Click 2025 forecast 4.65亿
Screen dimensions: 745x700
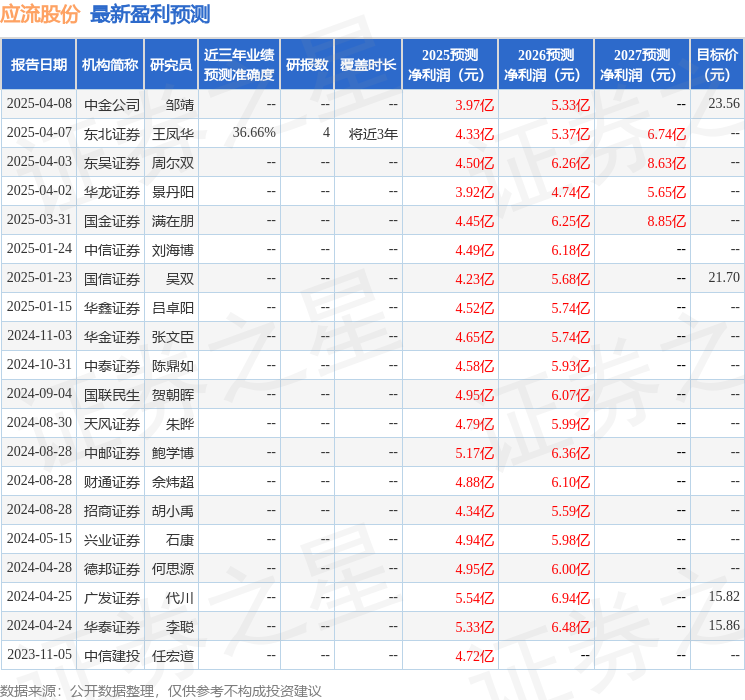click(475, 336)
